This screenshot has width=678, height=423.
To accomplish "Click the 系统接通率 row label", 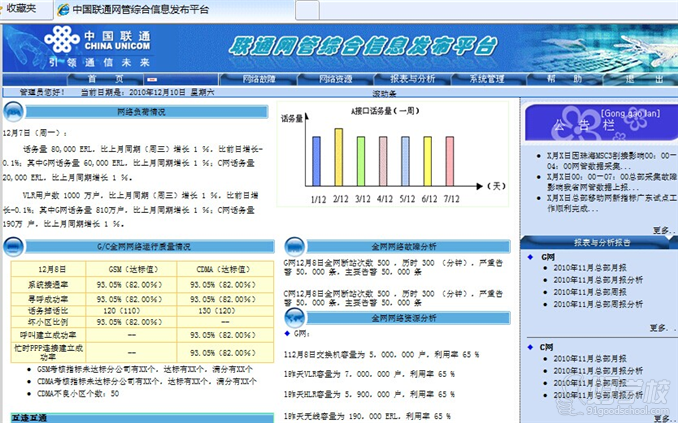I will pyautogui.click(x=48, y=285).
